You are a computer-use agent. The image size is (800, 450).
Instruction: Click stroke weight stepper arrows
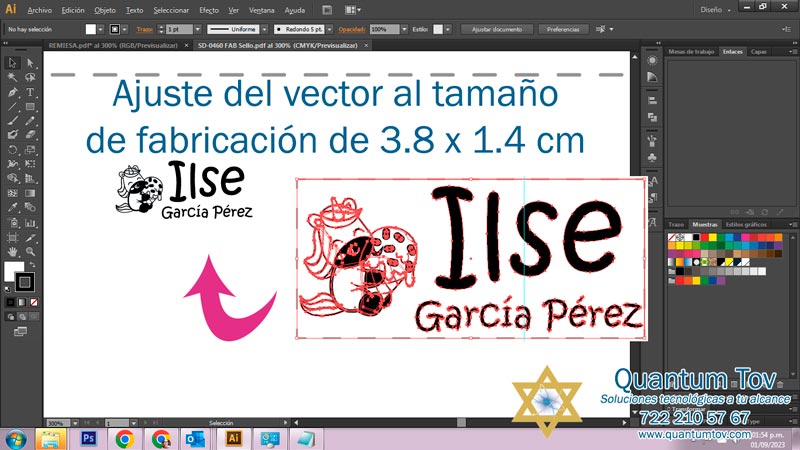[161, 30]
